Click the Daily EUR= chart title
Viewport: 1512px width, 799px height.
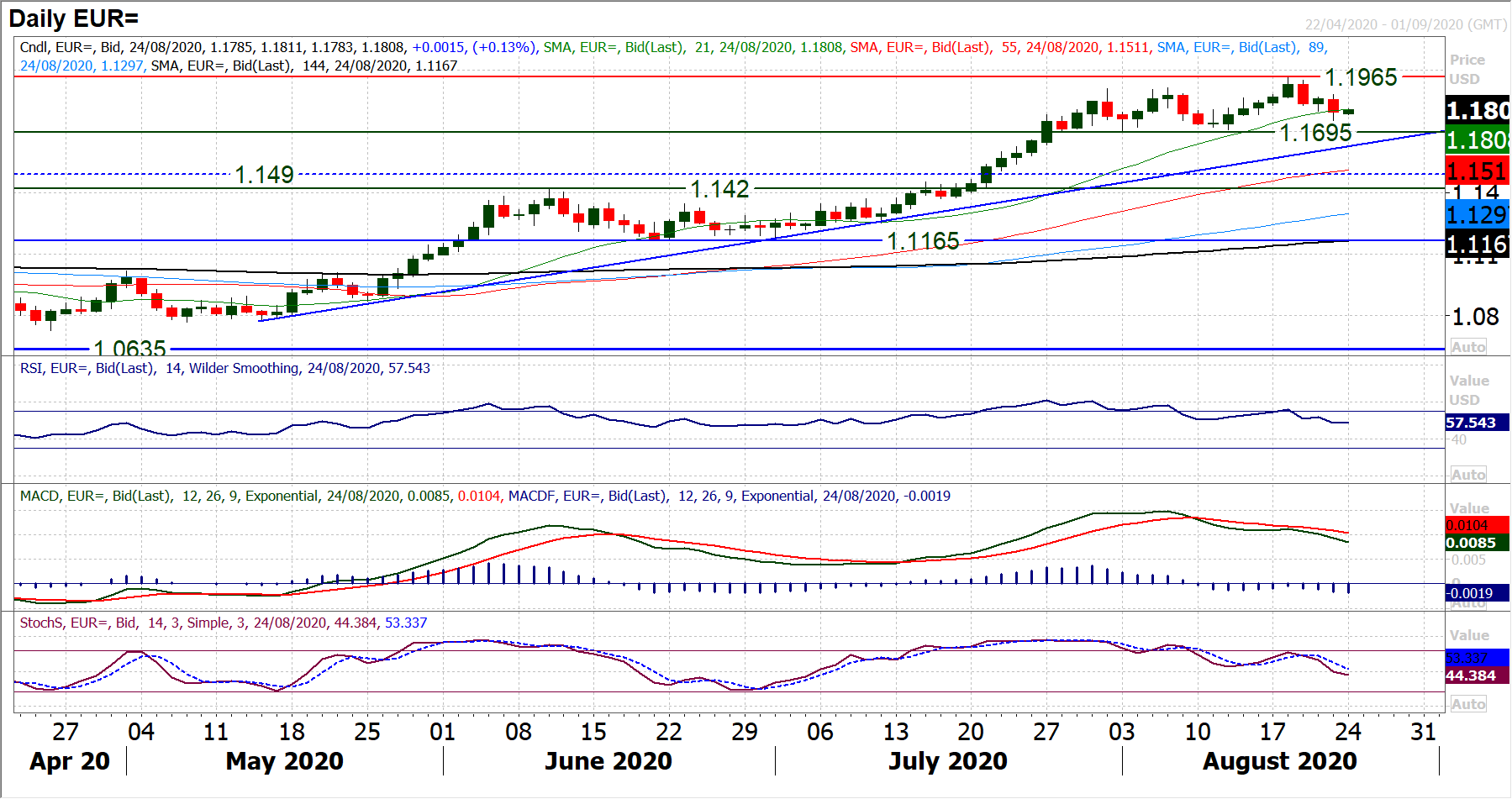[x=74, y=18]
